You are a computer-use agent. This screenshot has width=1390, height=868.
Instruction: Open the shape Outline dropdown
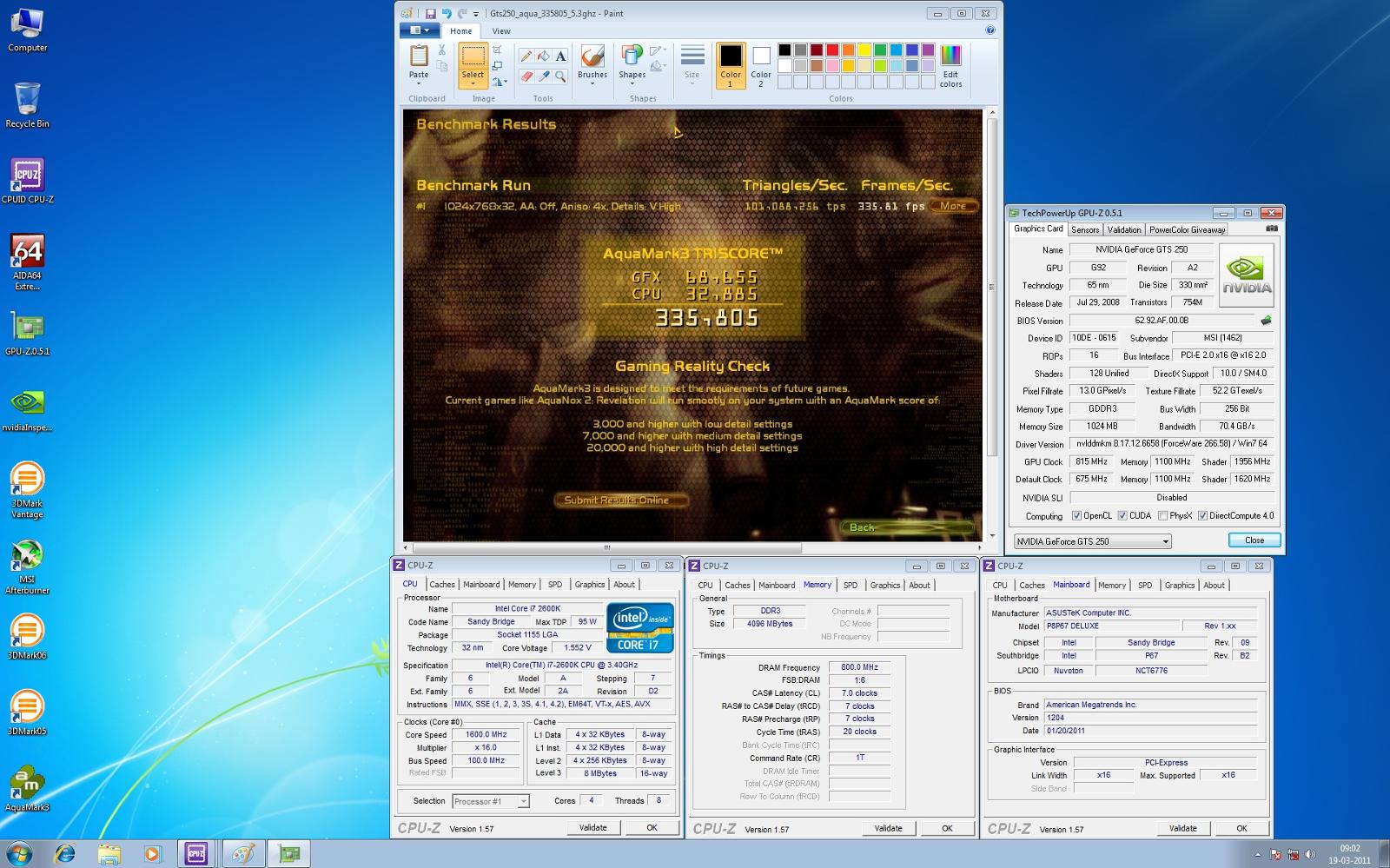[658, 50]
